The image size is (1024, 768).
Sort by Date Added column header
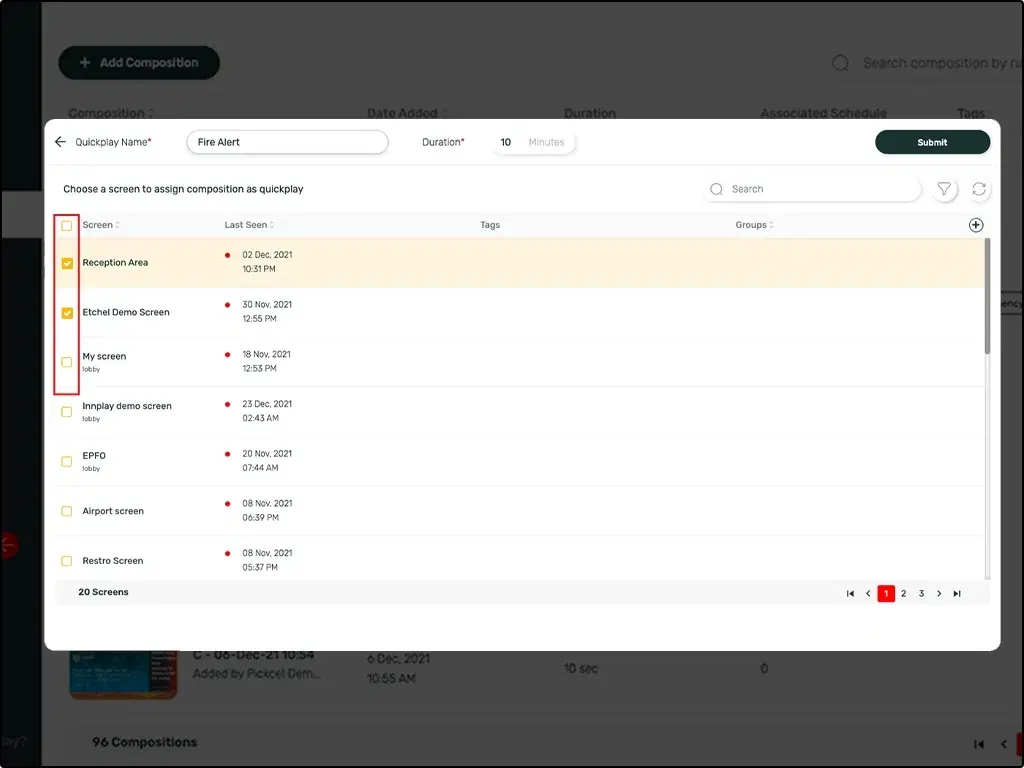point(404,113)
